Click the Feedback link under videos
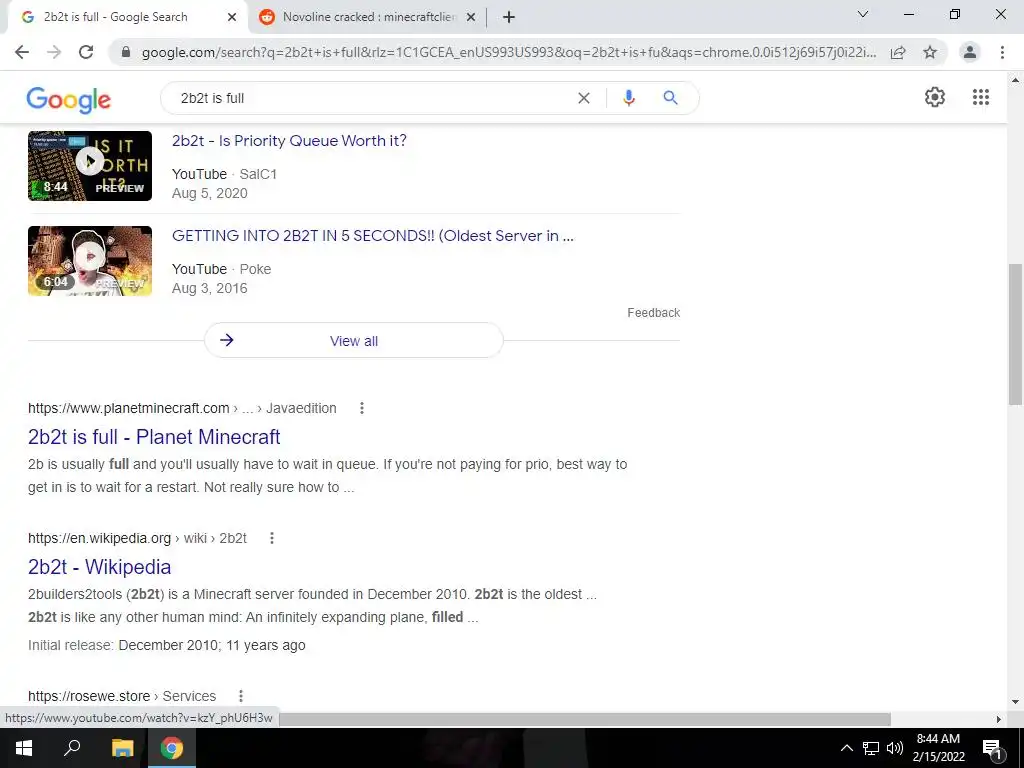Screen dimensions: 1024x768 pos(654,313)
